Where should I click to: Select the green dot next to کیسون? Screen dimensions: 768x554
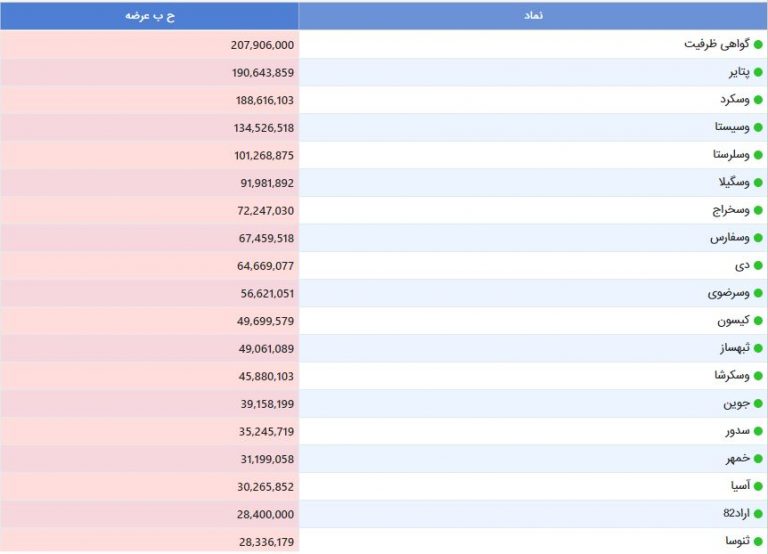click(x=758, y=321)
